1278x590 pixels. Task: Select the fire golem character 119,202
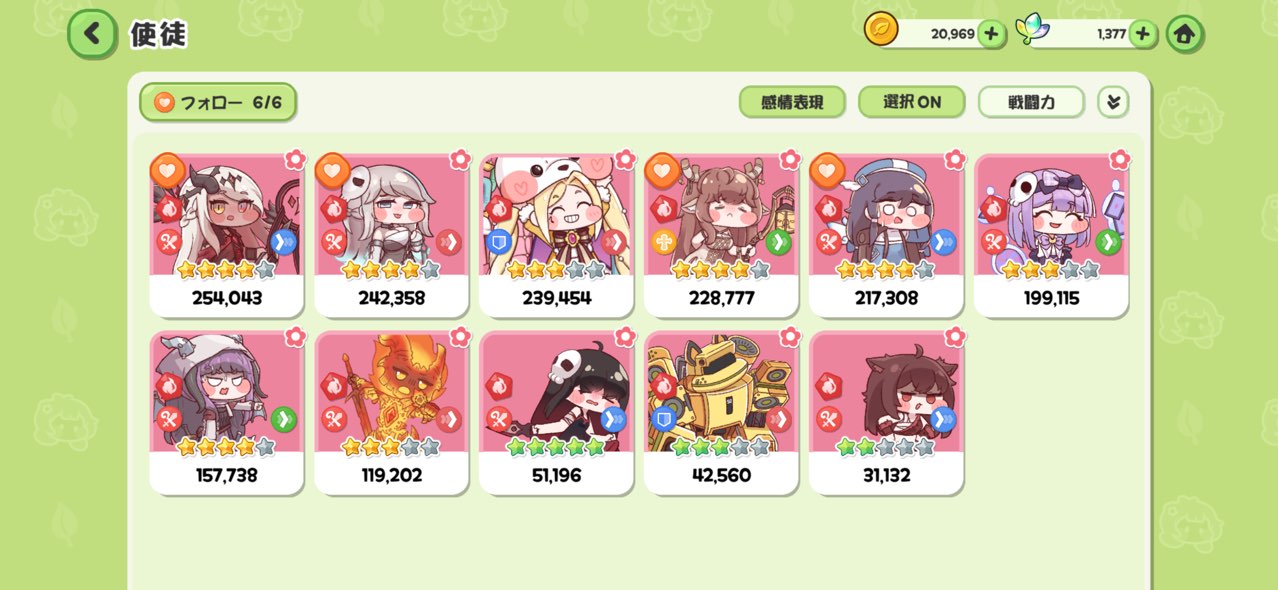391,413
